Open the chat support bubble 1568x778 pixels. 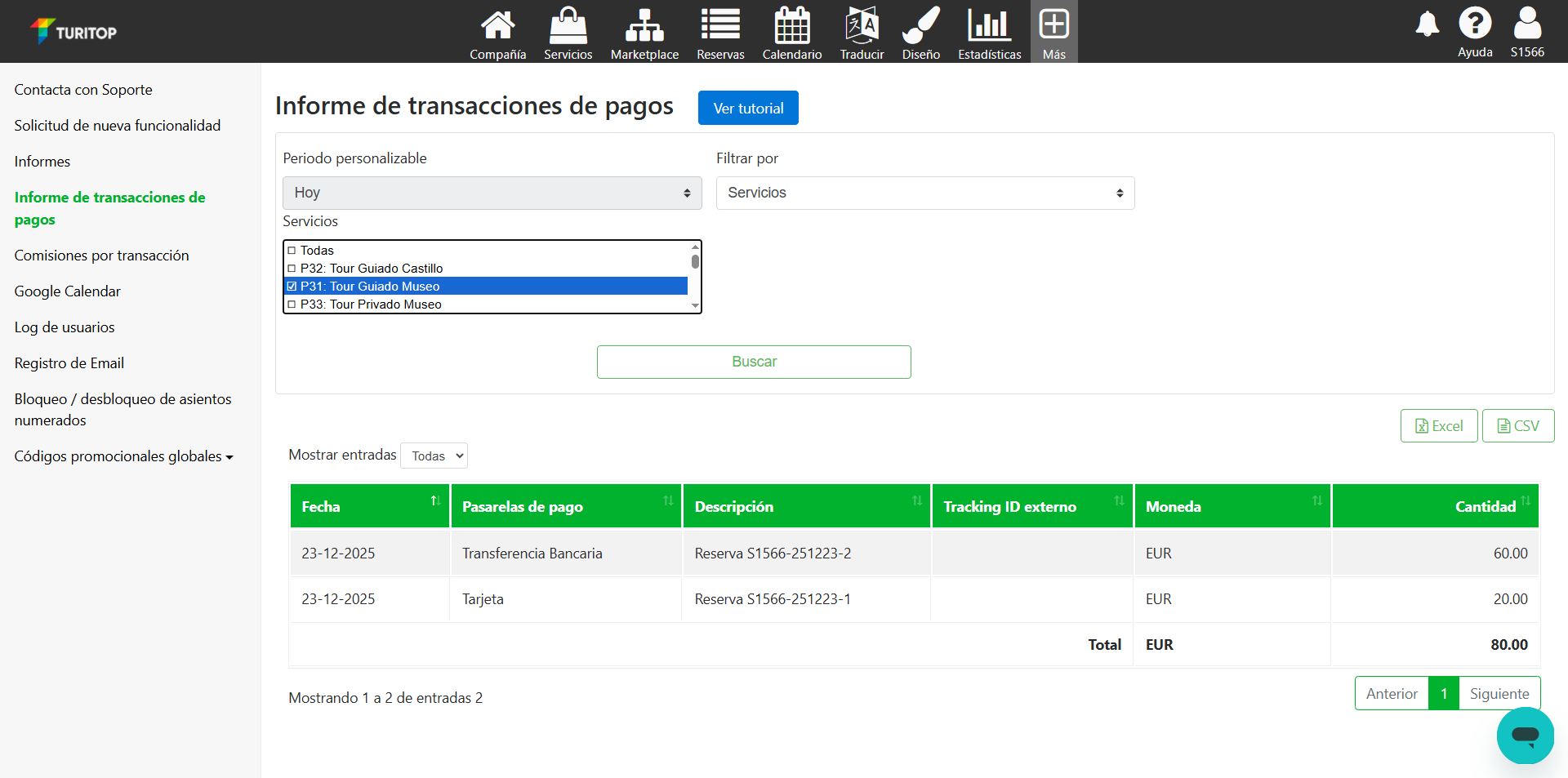[x=1525, y=736]
